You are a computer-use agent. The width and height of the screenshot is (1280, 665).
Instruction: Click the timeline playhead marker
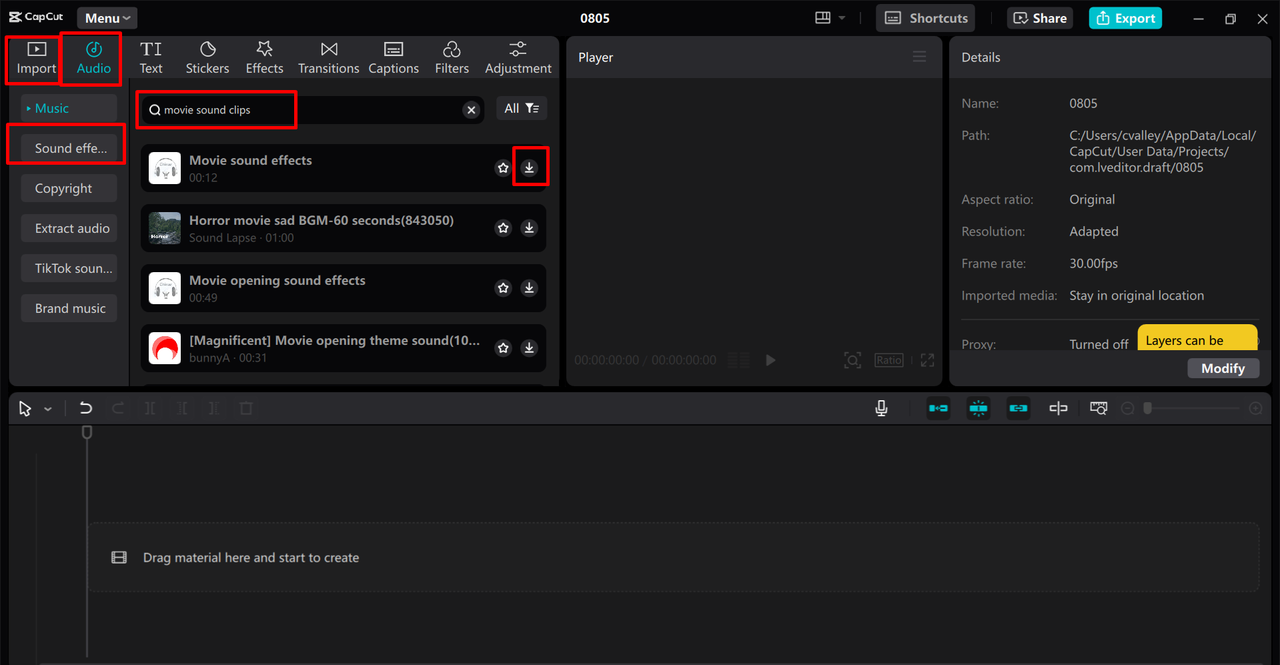coord(87,432)
